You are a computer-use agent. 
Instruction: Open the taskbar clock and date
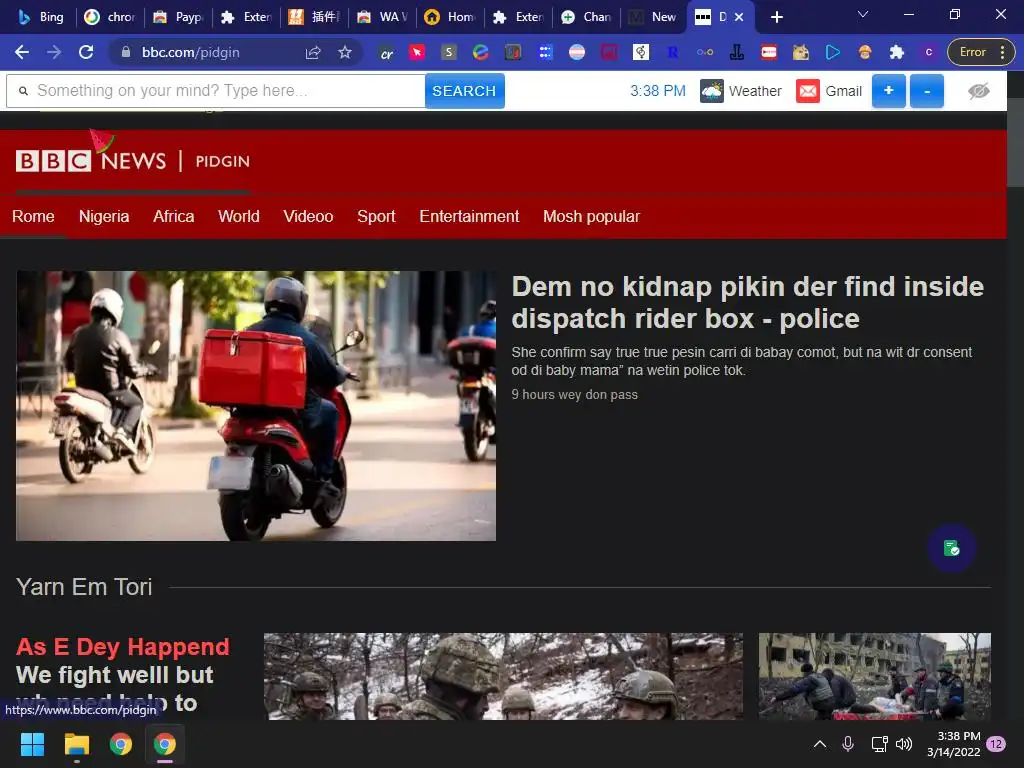[x=953, y=744]
